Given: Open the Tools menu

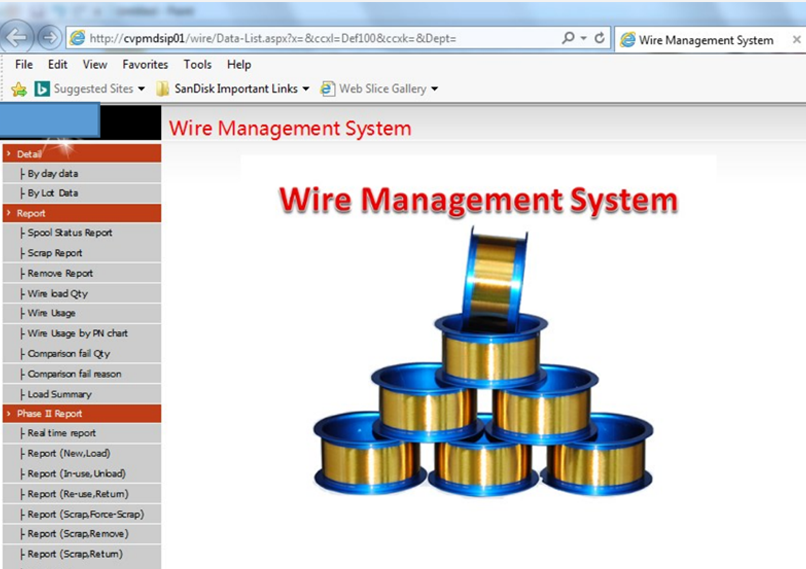Looking at the screenshot, I should pyautogui.click(x=197, y=64).
